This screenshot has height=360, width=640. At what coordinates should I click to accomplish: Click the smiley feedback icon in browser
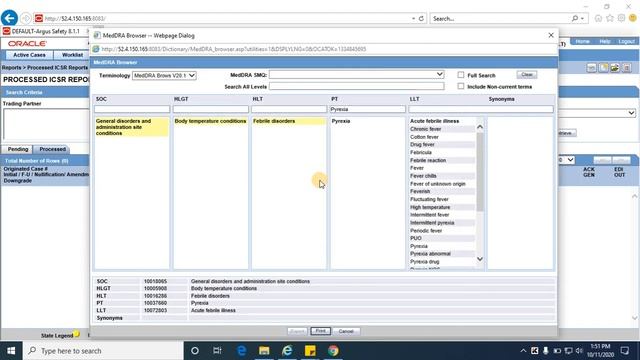pos(633,18)
